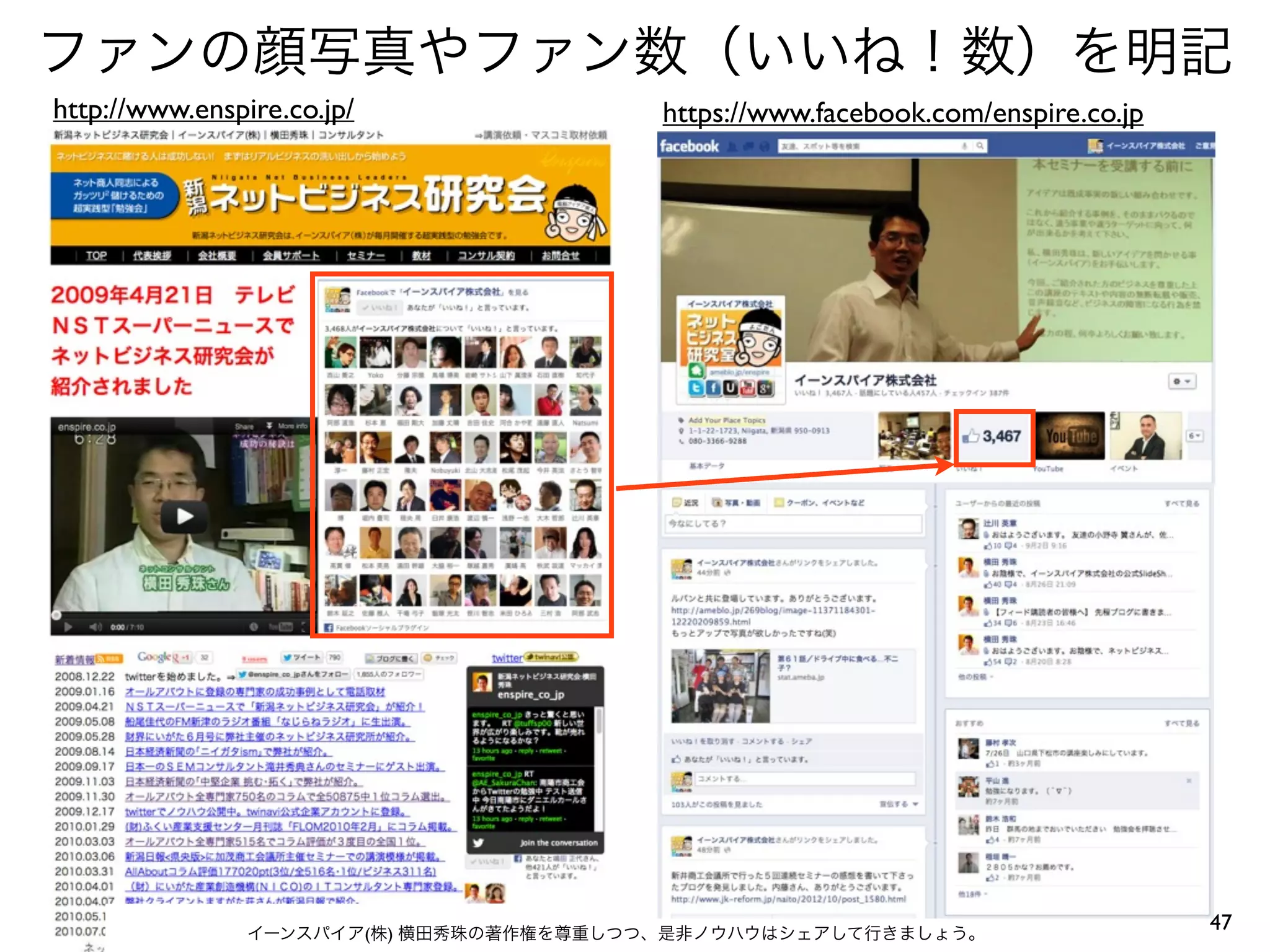The height and width of the screenshot is (952, 1270).
Task: Open the 2009.04.21 NSTスーパーニュース news link
Action: pyautogui.click(x=275, y=707)
